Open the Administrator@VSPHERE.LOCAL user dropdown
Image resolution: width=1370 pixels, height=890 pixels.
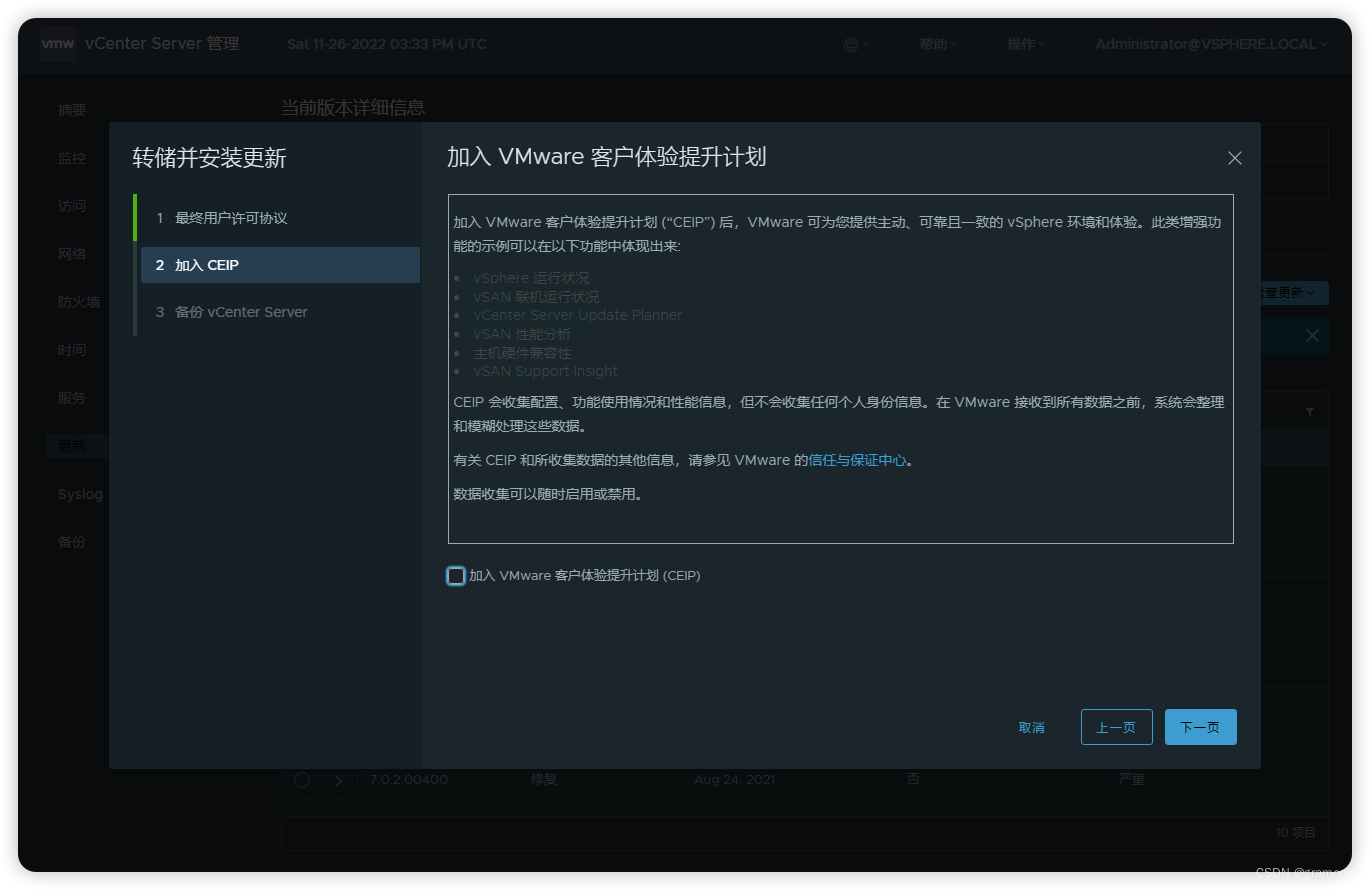1211,44
